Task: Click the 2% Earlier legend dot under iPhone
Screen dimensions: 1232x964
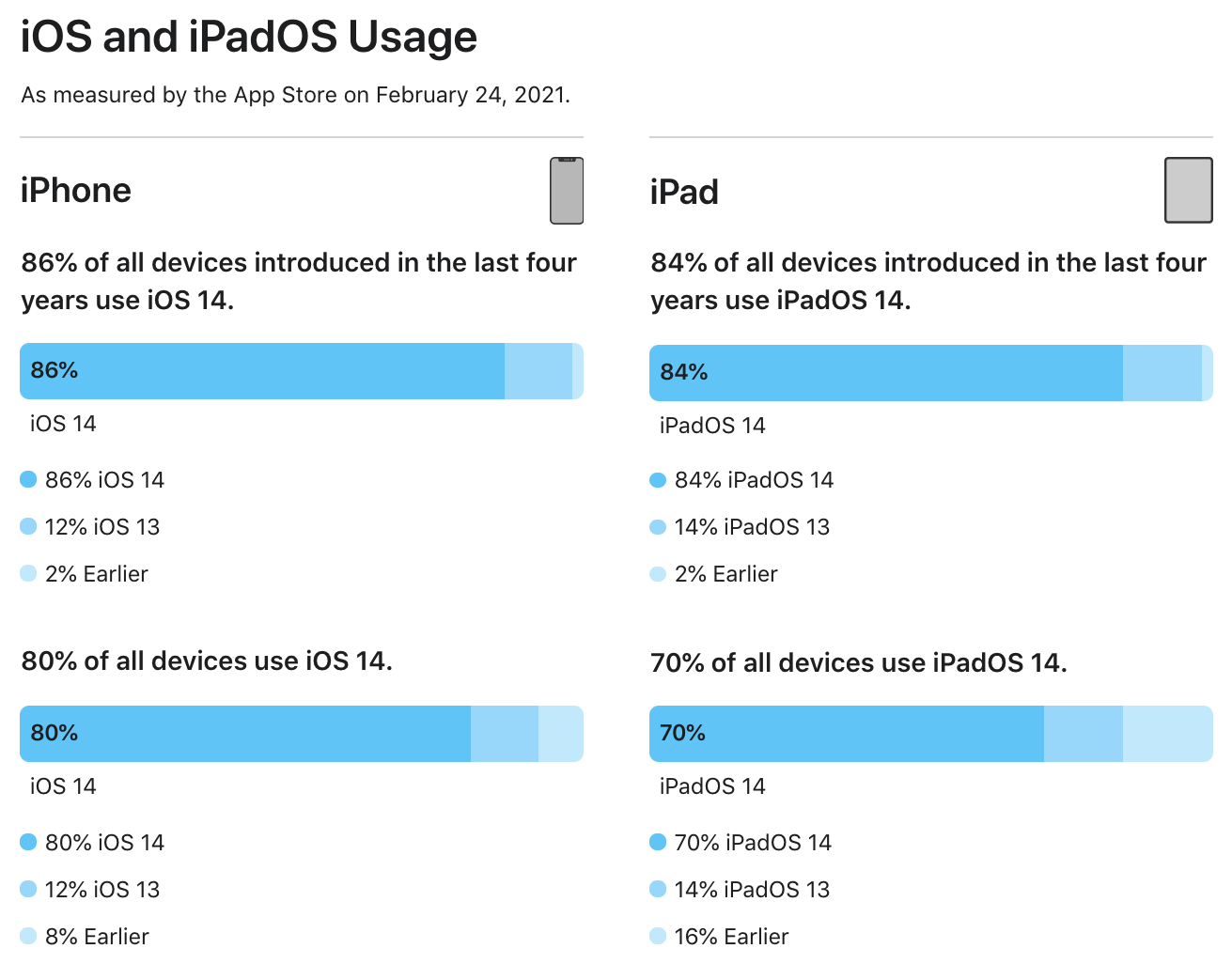Action: [x=28, y=574]
